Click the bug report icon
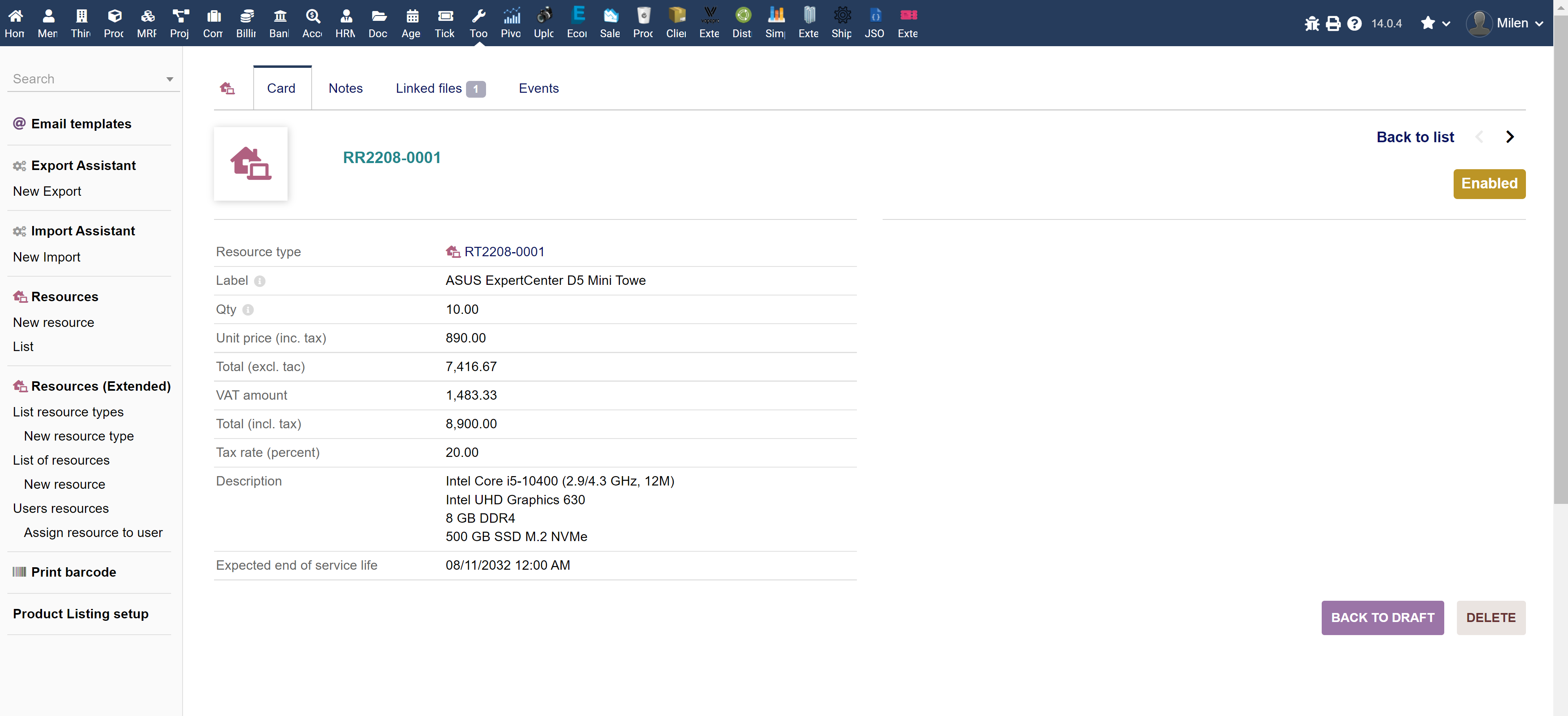Image resolution: width=1568 pixels, height=716 pixels. pyautogui.click(x=1312, y=23)
